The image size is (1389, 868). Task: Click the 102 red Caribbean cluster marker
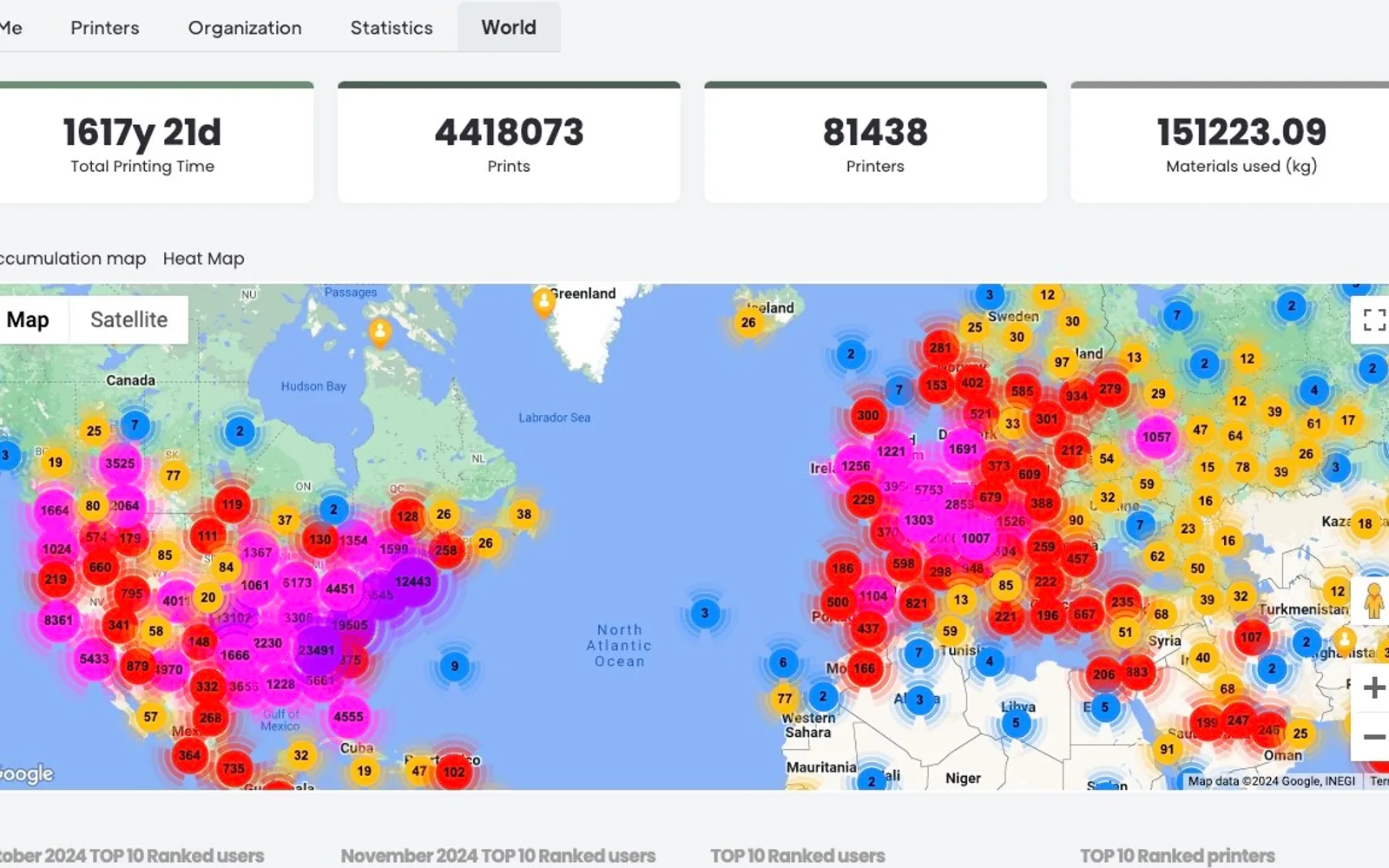(x=454, y=772)
